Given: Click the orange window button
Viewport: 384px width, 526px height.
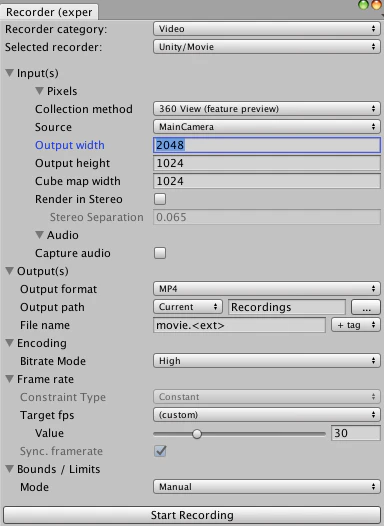Looking at the screenshot, I should [x=376, y=5].
